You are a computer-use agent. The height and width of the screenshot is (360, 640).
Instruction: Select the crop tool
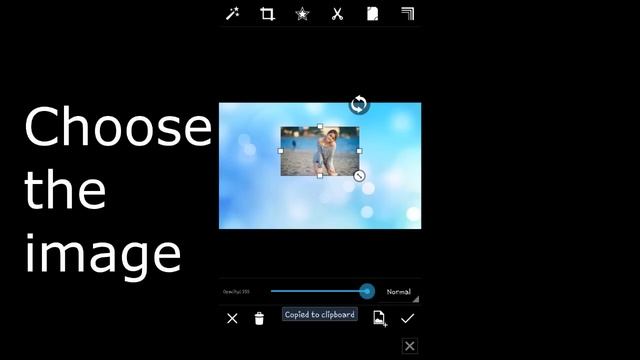point(267,14)
